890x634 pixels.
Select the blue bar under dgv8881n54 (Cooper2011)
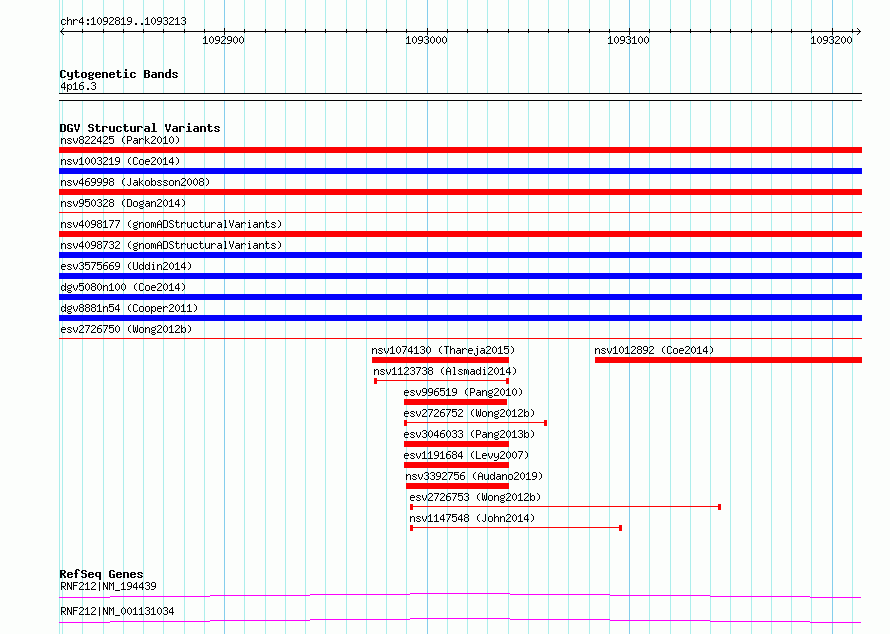460,318
